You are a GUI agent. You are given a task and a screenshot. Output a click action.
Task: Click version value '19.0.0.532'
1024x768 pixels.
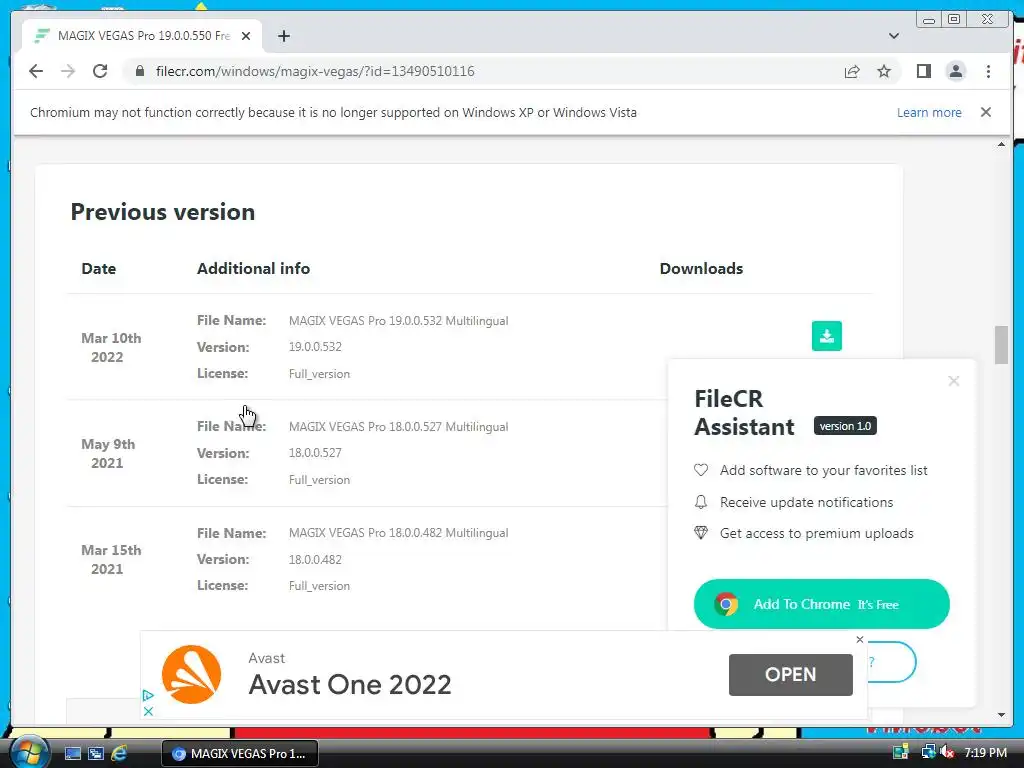coord(315,347)
